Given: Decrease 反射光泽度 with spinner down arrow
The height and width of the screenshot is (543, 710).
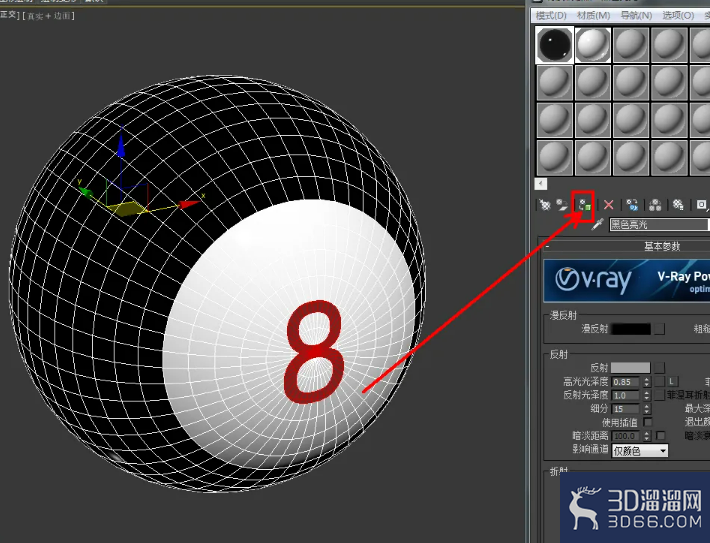Looking at the screenshot, I should pos(647,398).
